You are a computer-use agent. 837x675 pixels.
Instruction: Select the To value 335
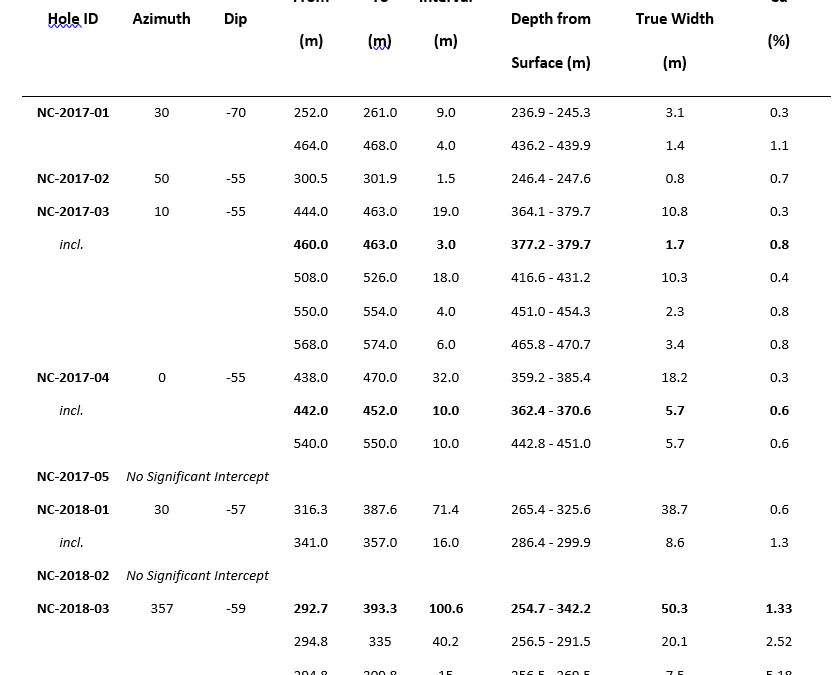click(380, 641)
